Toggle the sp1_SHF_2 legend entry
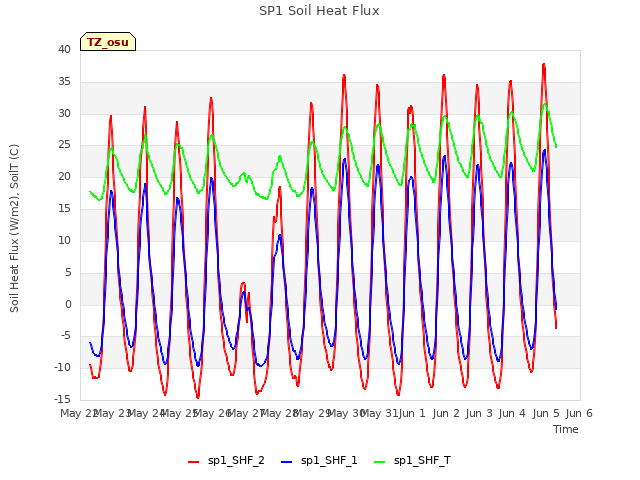The image size is (640, 480). click(x=226, y=461)
